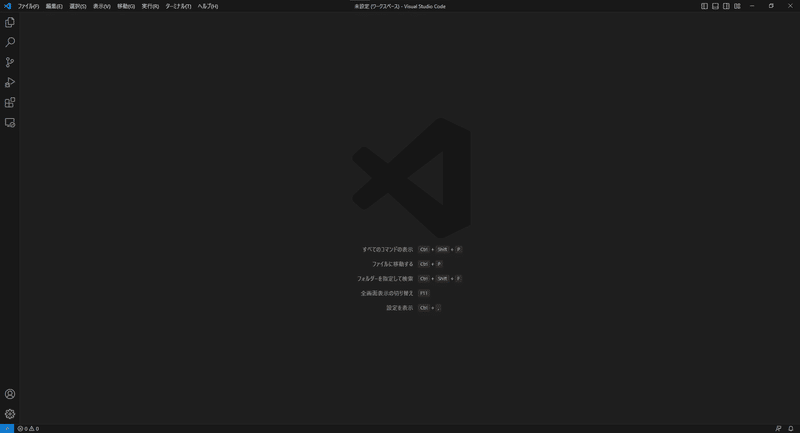Open the Source Control view

coord(10,62)
